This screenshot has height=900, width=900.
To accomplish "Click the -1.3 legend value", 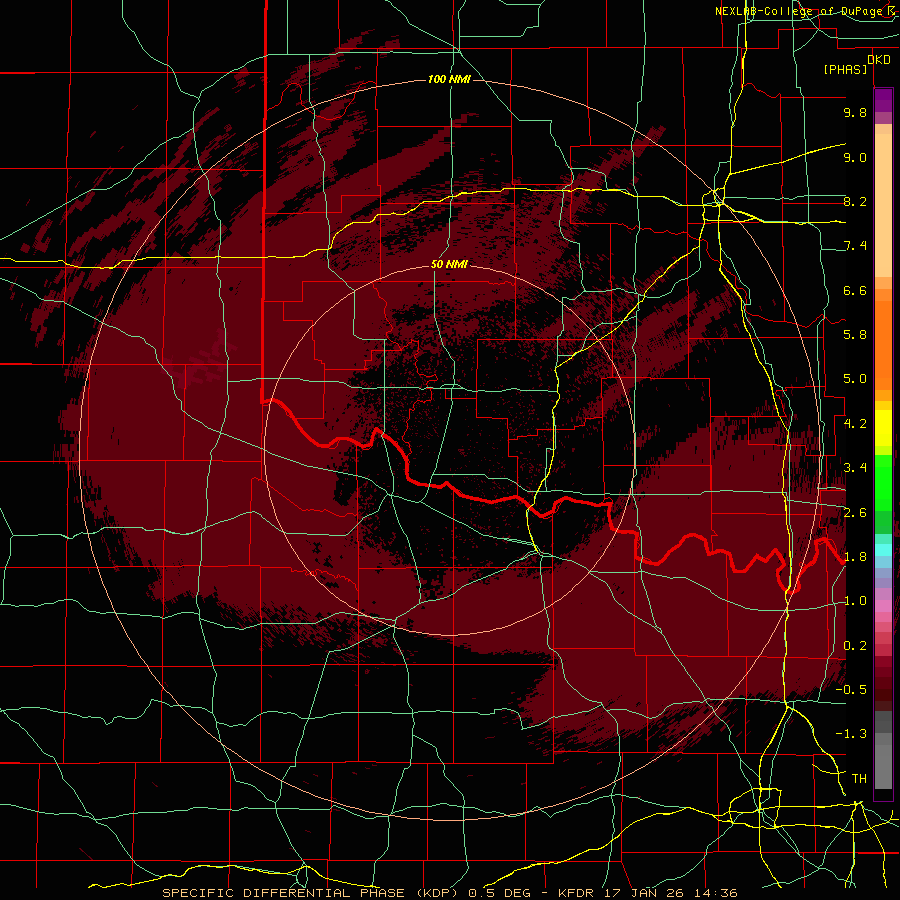I will click(x=852, y=734).
